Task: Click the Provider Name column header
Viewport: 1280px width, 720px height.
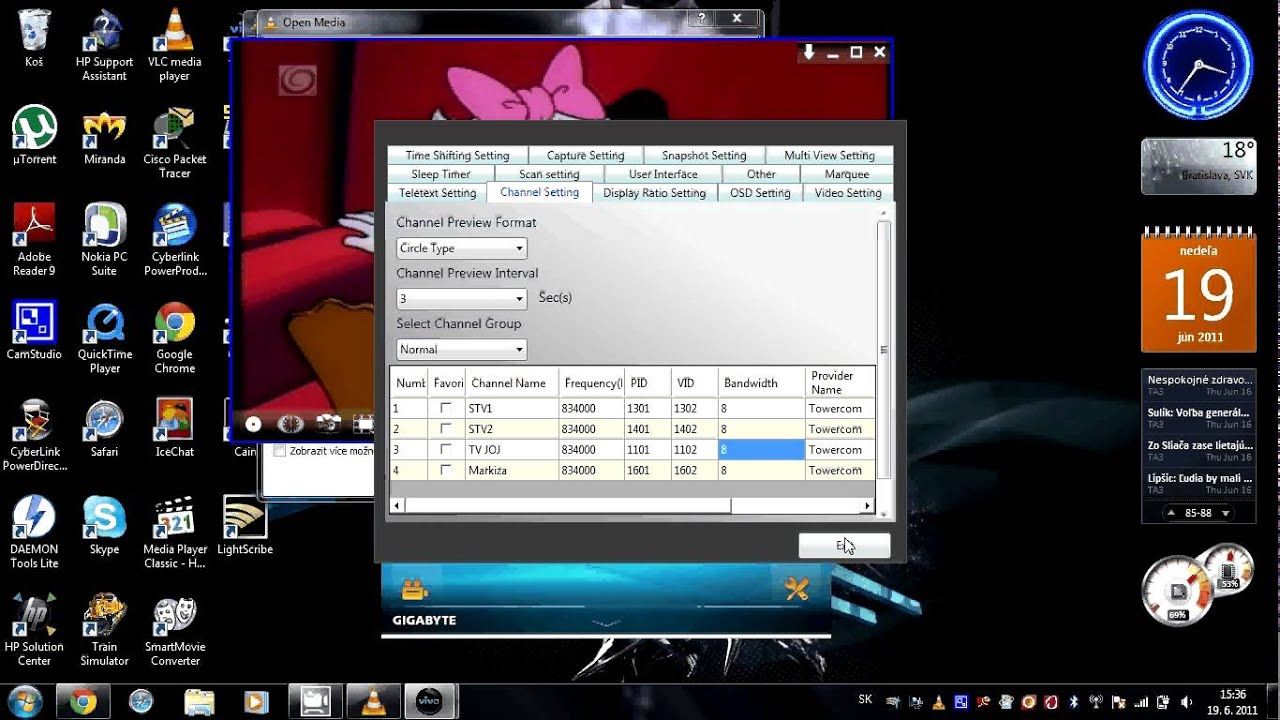Action: (840, 382)
